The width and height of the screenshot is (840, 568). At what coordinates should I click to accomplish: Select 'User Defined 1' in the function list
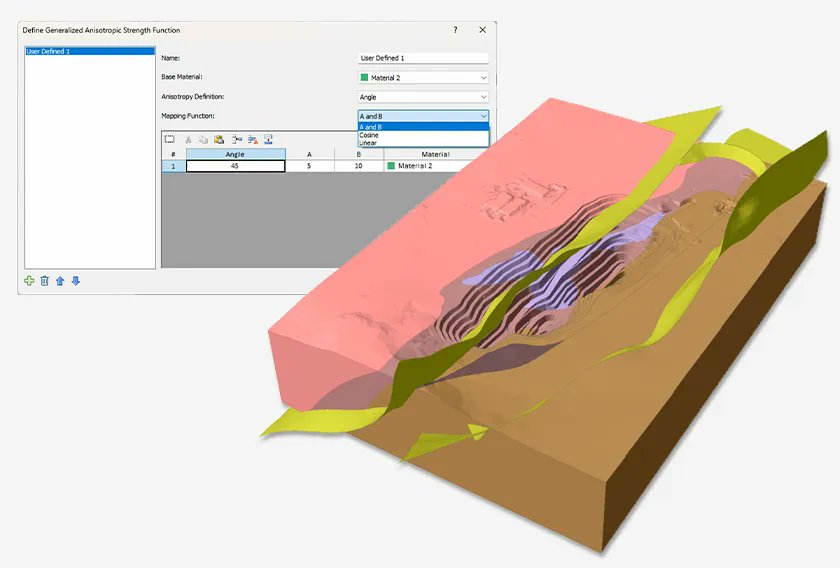click(x=90, y=51)
